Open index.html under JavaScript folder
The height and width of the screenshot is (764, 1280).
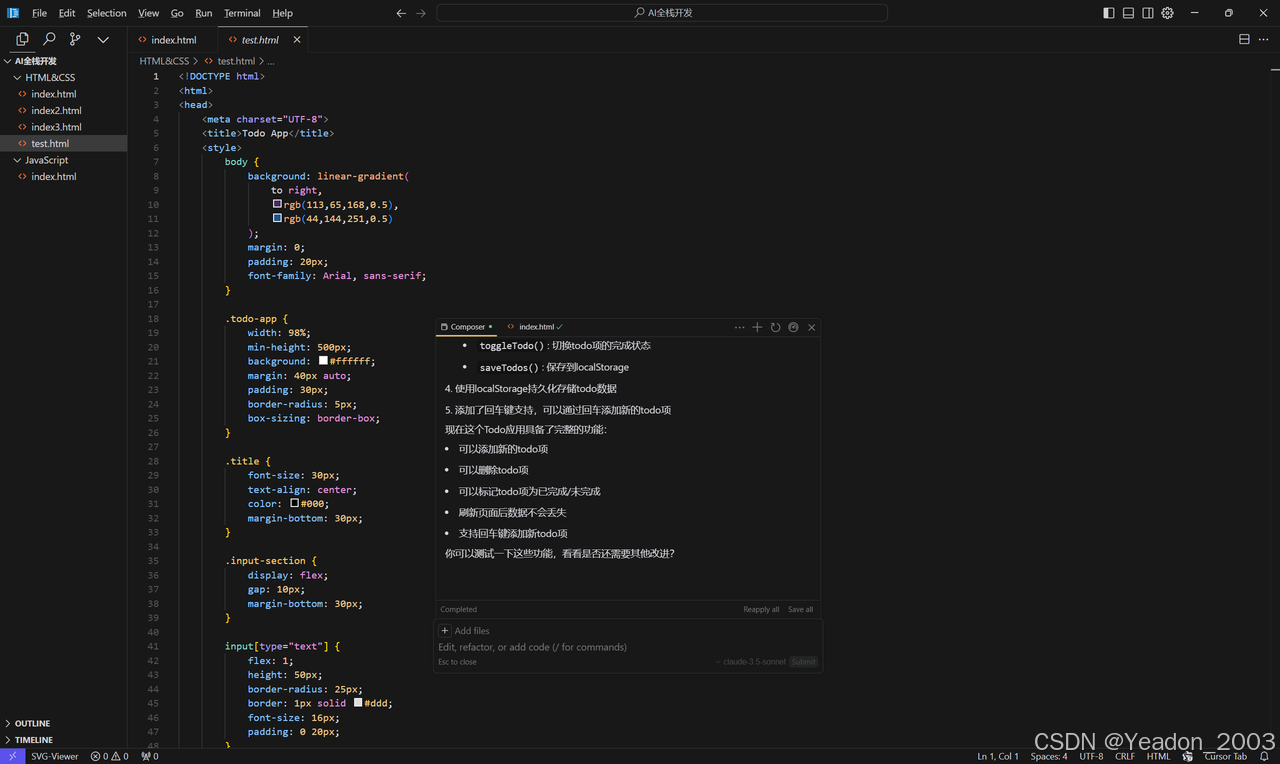pyautogui.click(x=64, y=176)
